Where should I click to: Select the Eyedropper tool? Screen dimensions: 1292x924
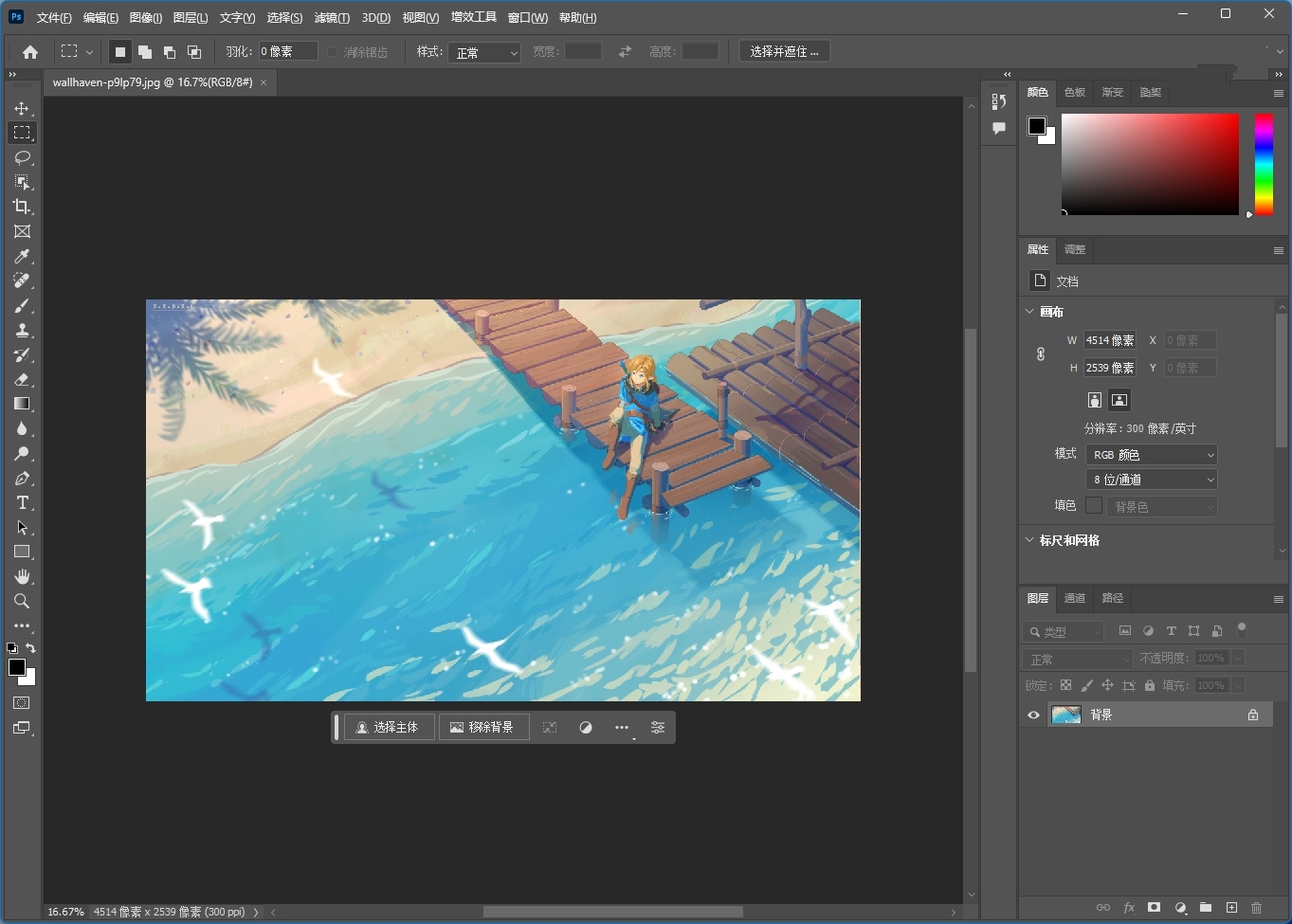coord(22,256)
